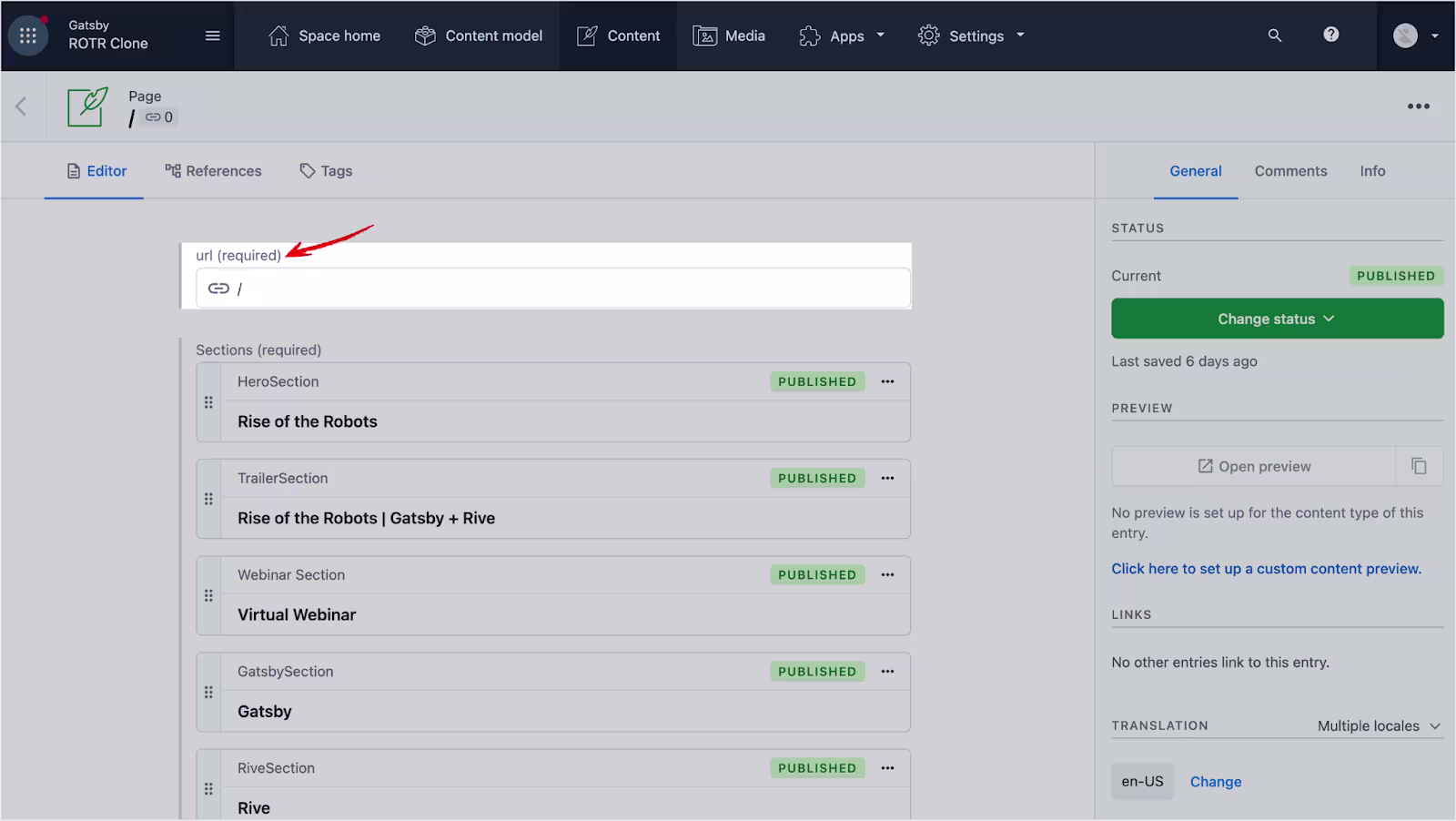The image size is (1456, 821).
Task: Click here to set up custom content preview
Action: click(x=1266, y=569)
